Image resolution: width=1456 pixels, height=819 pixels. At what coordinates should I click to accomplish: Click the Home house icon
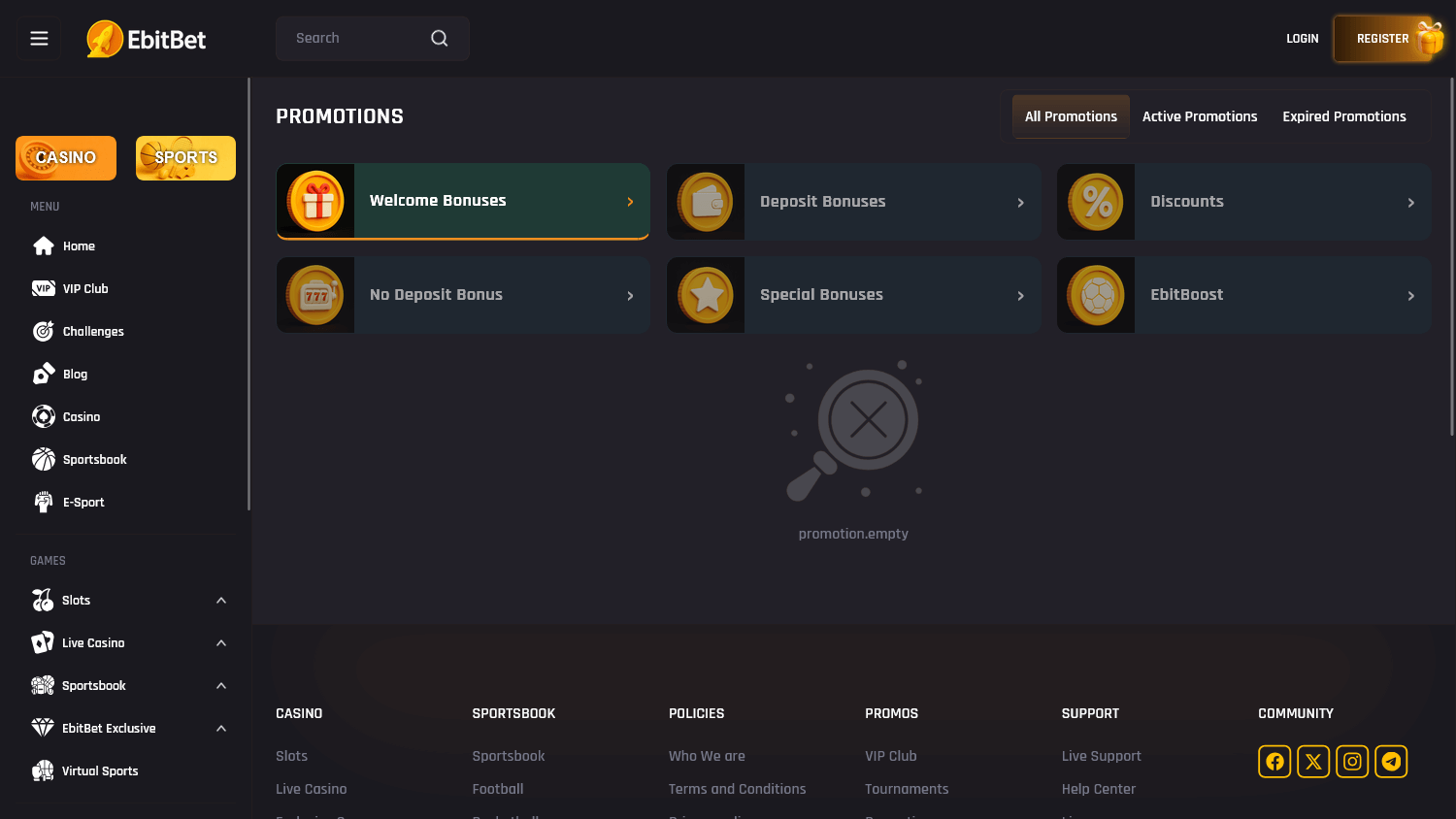[44, 246]
